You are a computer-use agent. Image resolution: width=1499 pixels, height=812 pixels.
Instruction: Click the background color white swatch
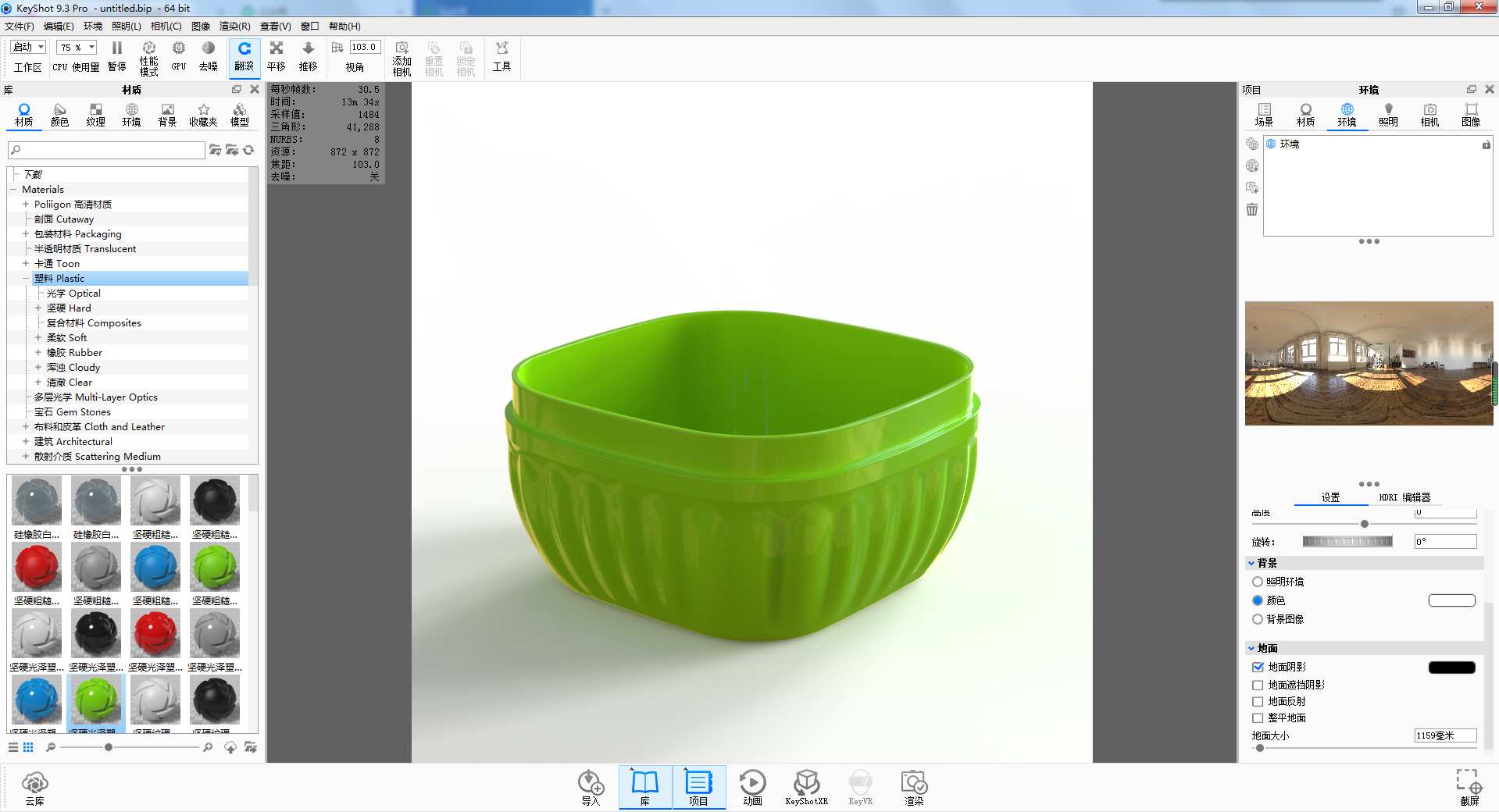tap(1452, 600)
